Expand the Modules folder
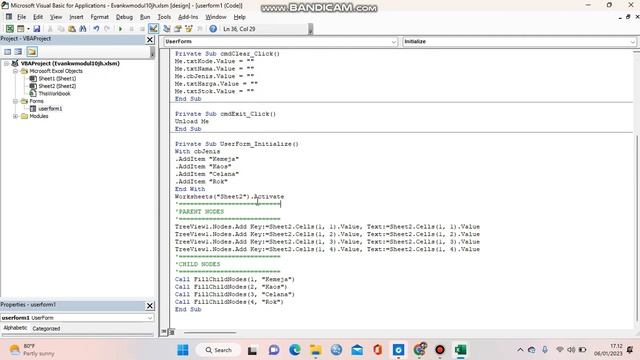The height and width of the screenshot is (360, 640). click(x=15, y=116)
